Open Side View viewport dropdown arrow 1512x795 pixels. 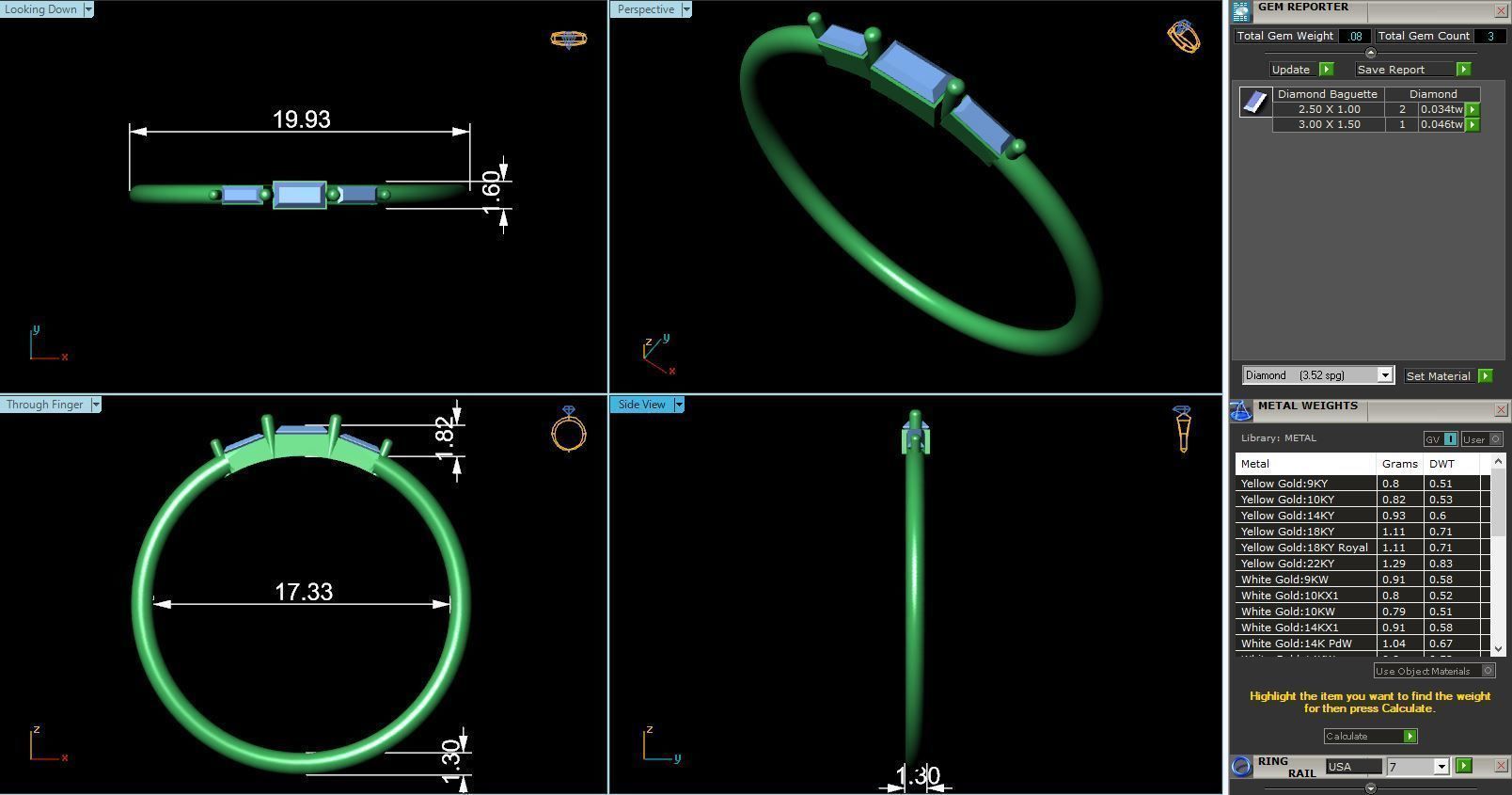pyautogui.click(x=679, y=405)
